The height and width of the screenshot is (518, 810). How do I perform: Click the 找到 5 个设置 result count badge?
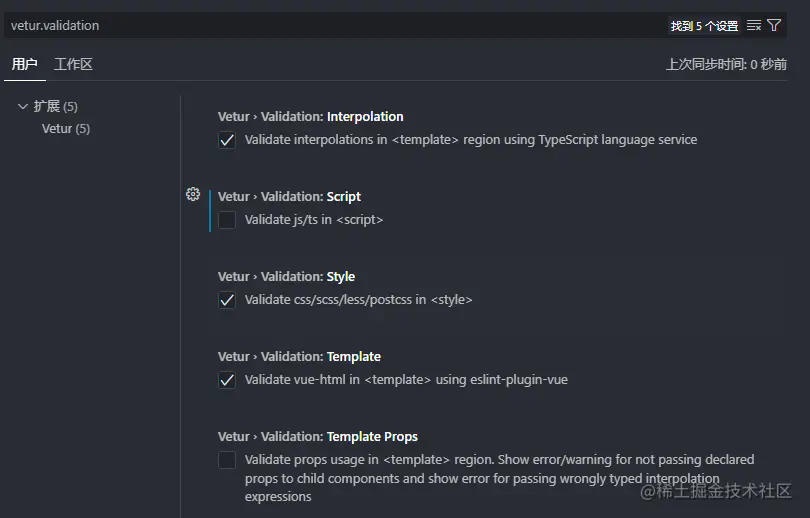tap(704, 26)
